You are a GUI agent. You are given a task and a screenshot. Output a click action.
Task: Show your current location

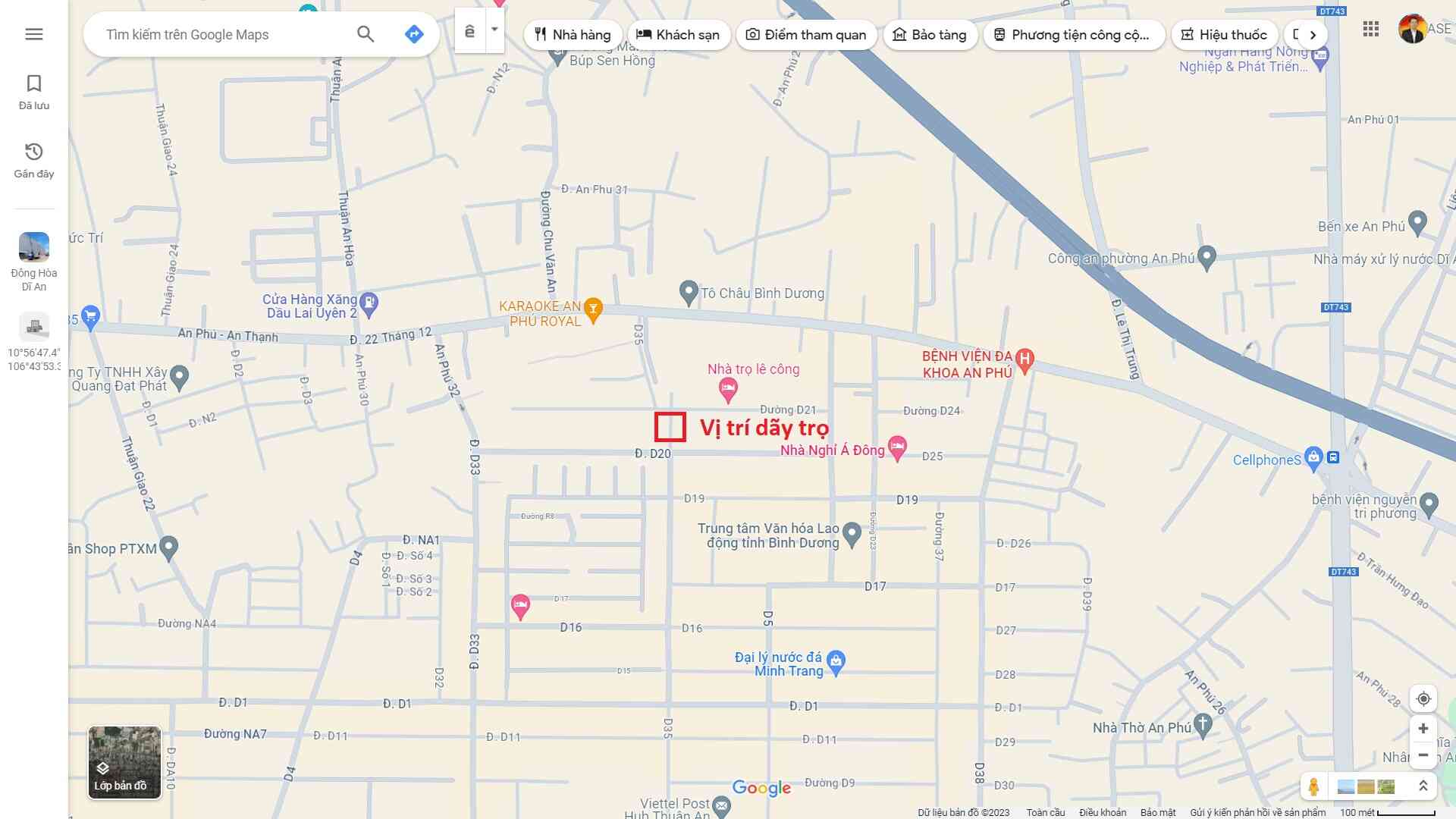[1423, 698]
